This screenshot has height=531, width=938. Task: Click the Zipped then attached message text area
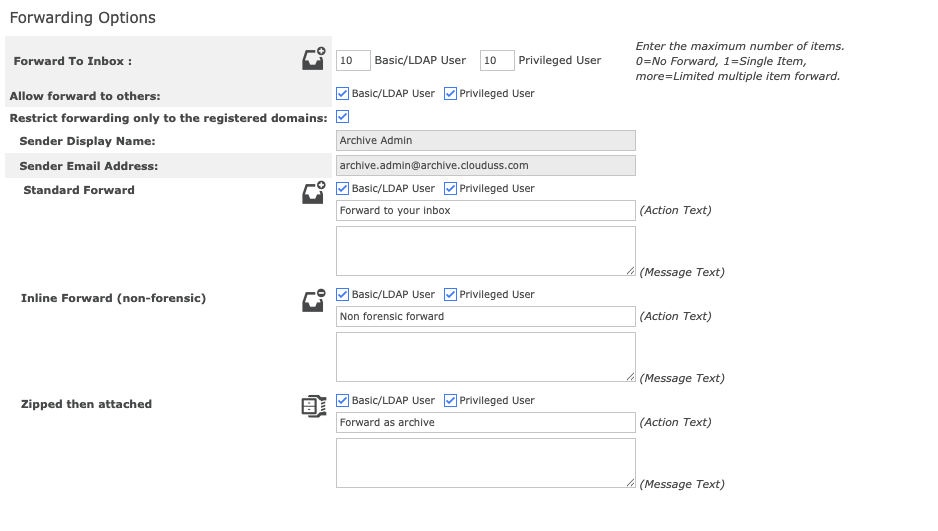485,463
